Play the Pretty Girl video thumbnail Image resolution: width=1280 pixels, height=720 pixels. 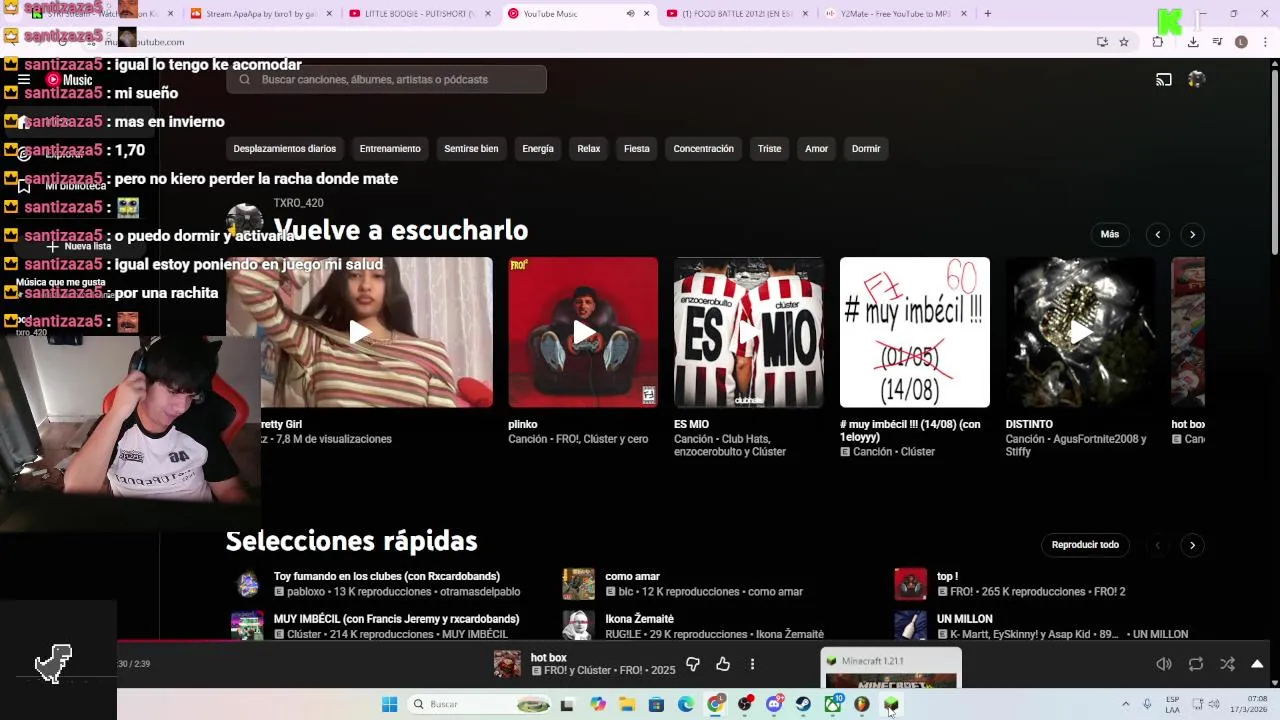360,332
